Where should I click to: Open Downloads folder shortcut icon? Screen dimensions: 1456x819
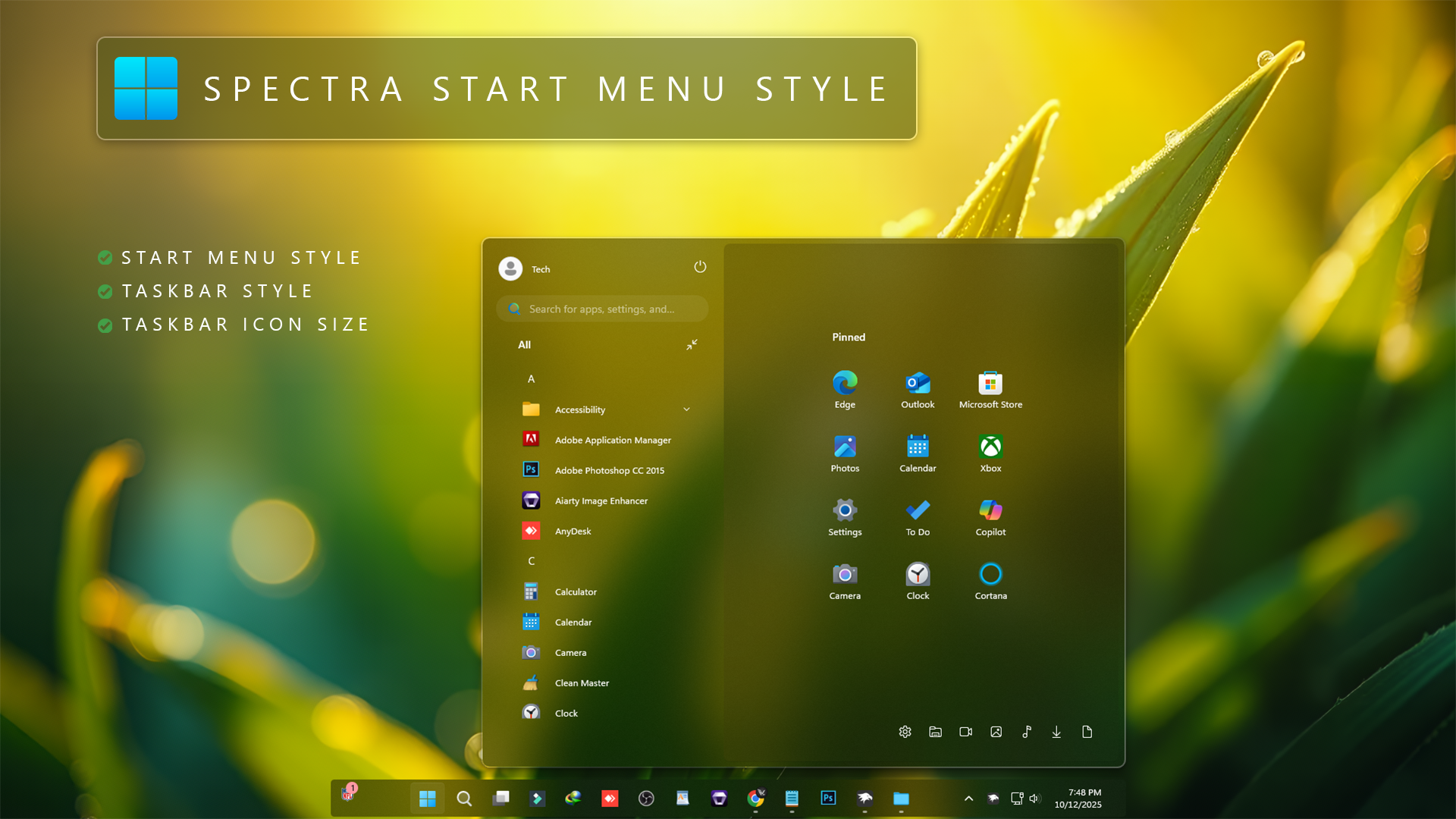1056,732
